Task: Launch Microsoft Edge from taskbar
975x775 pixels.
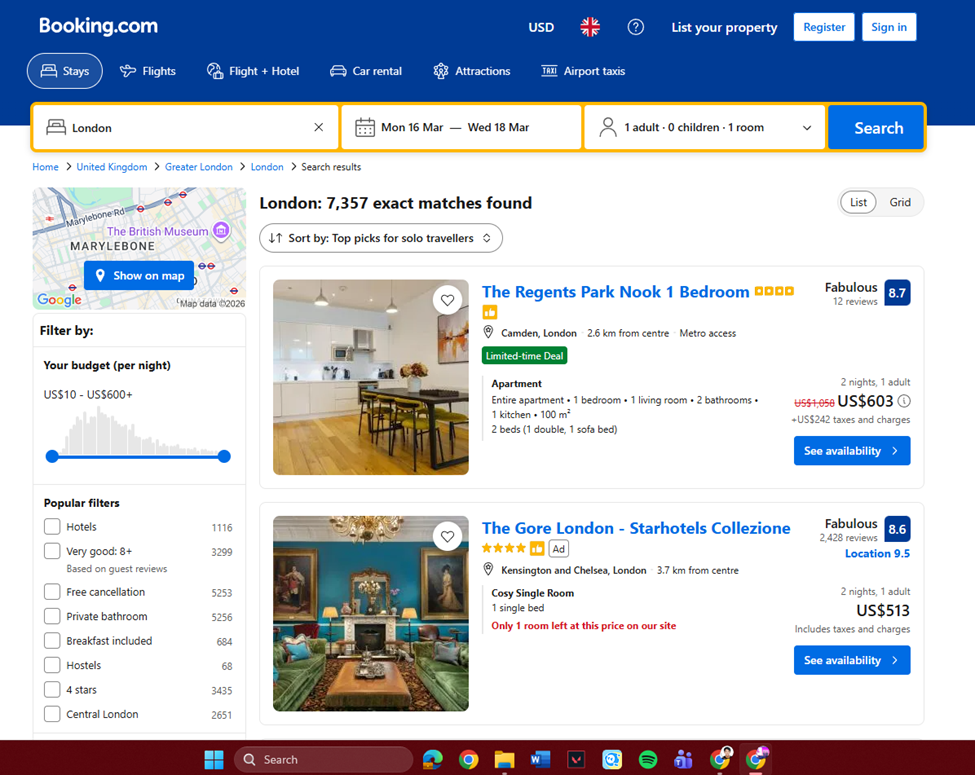Action: coord(433,759)
